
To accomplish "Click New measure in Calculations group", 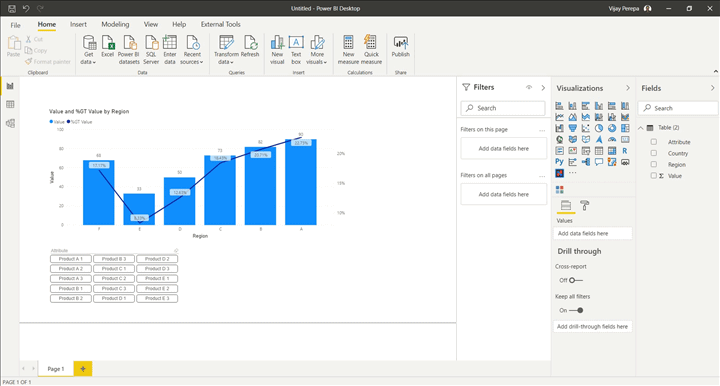I will tap(349, 50).
